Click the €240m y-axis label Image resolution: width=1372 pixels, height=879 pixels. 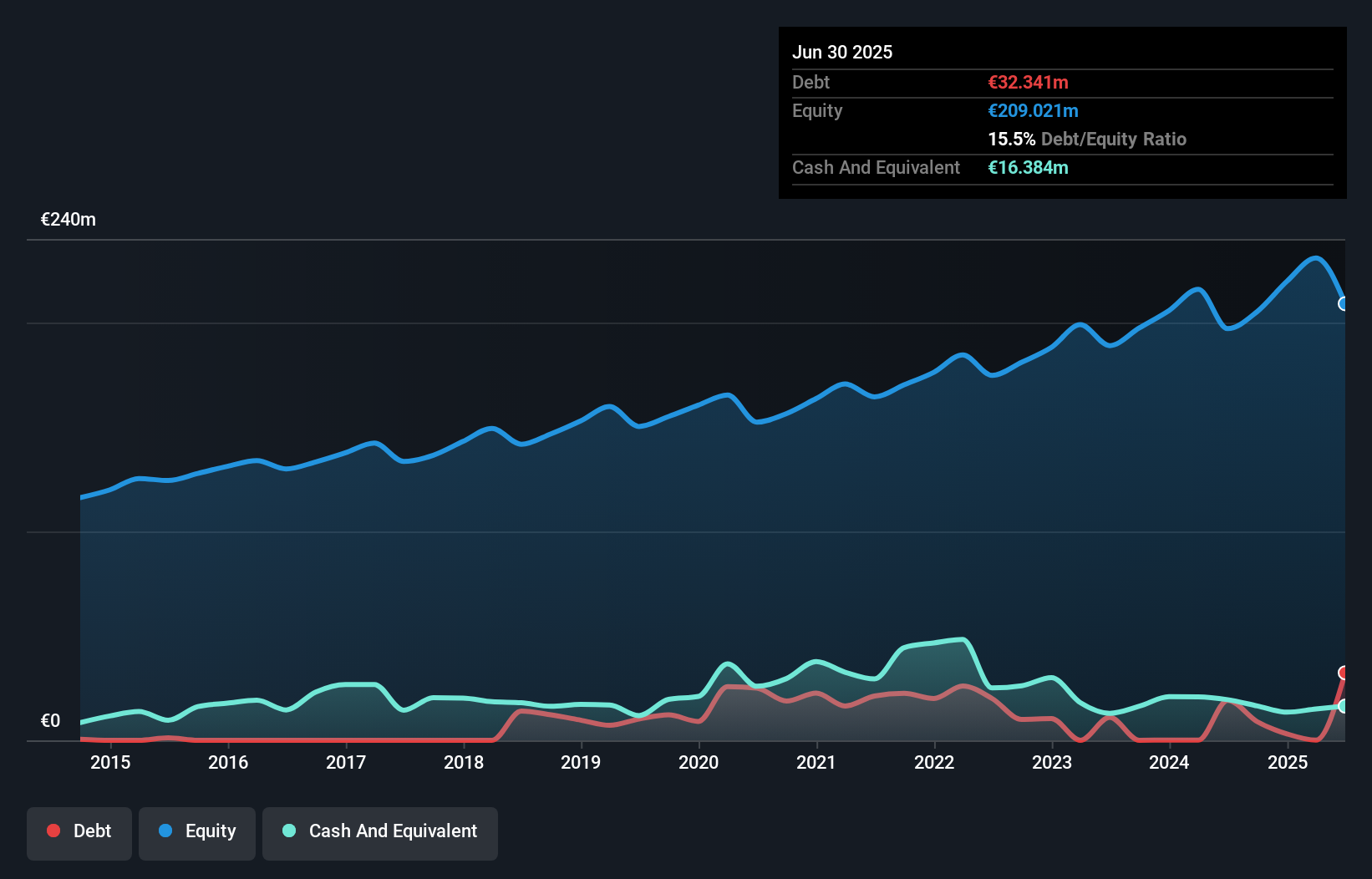[69, 220]
